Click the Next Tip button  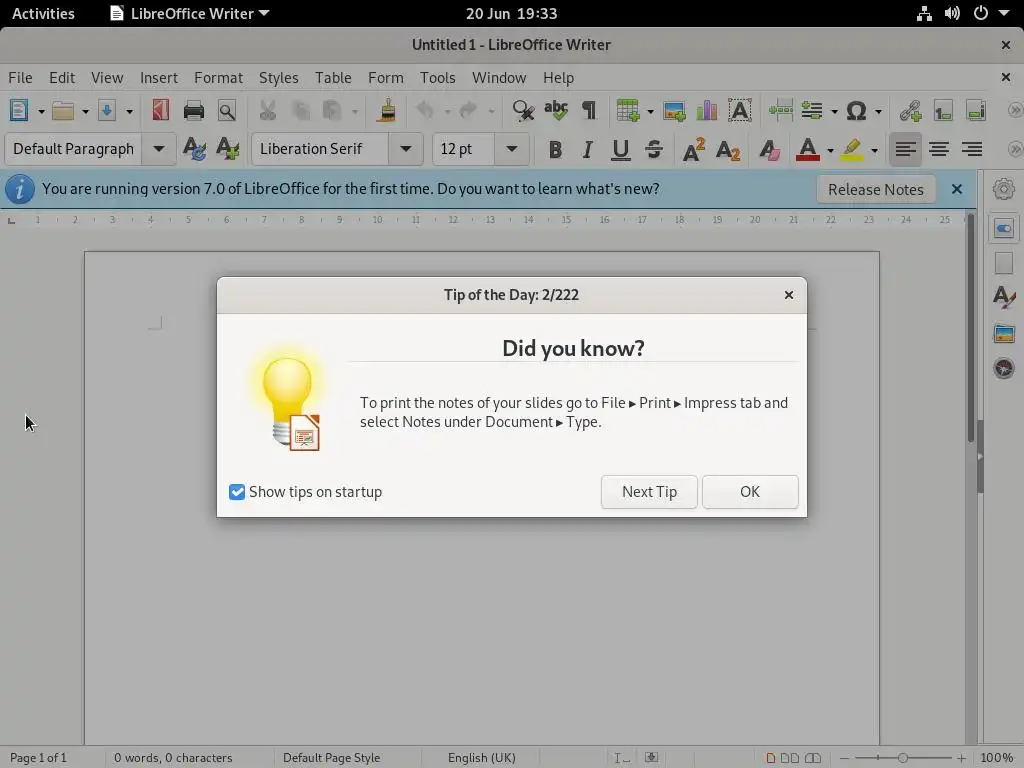649,492
